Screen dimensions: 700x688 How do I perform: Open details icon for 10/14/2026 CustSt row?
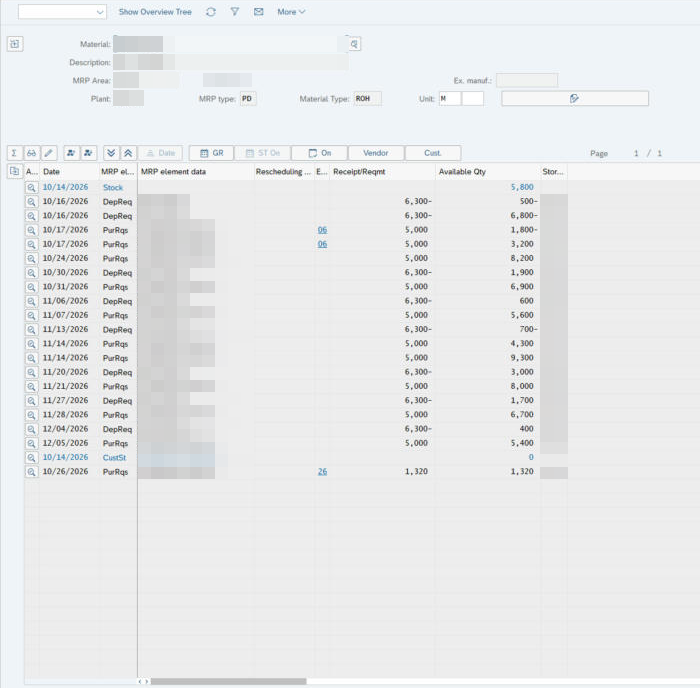31,458
